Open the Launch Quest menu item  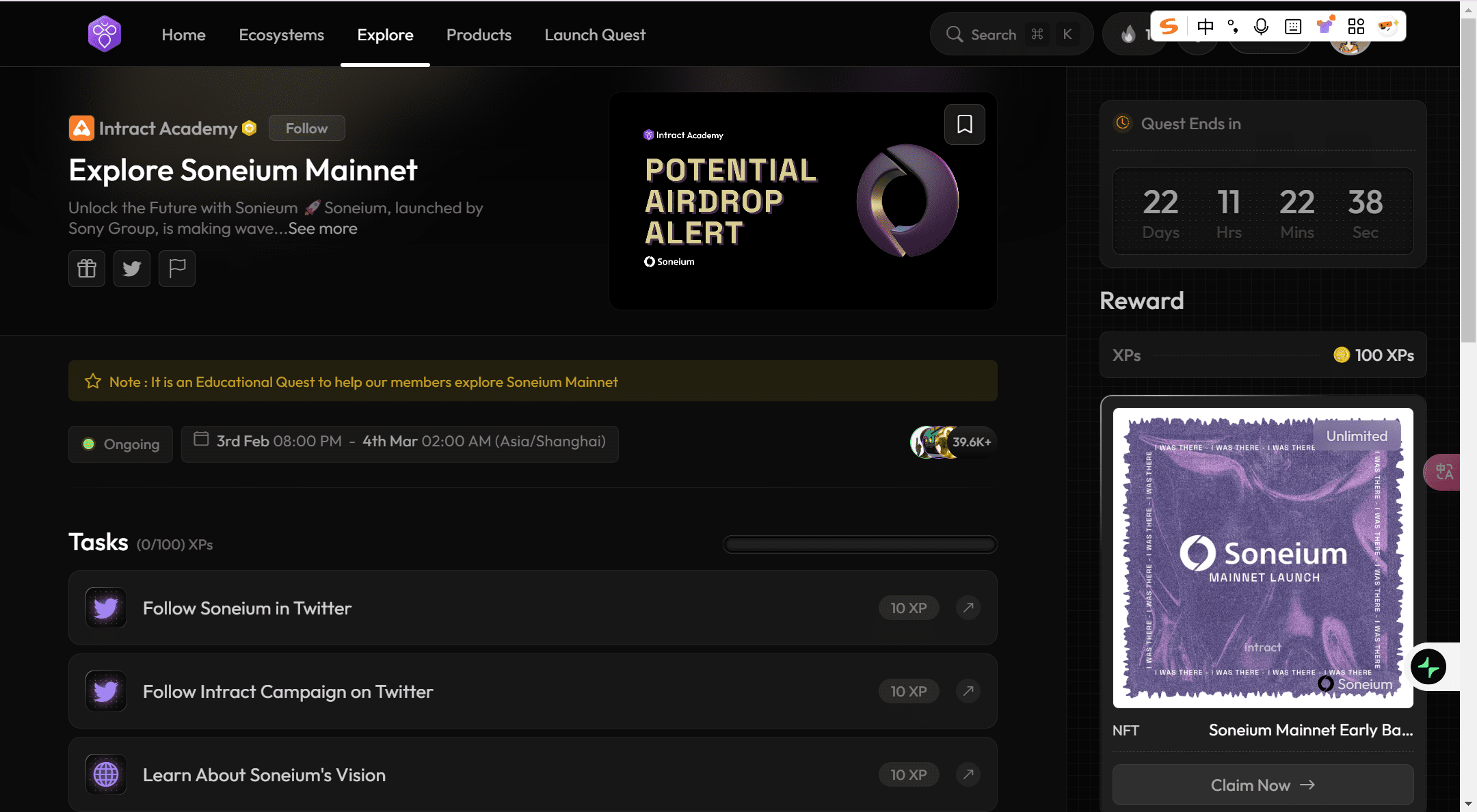pyautogui.click(x=594, y=35)
